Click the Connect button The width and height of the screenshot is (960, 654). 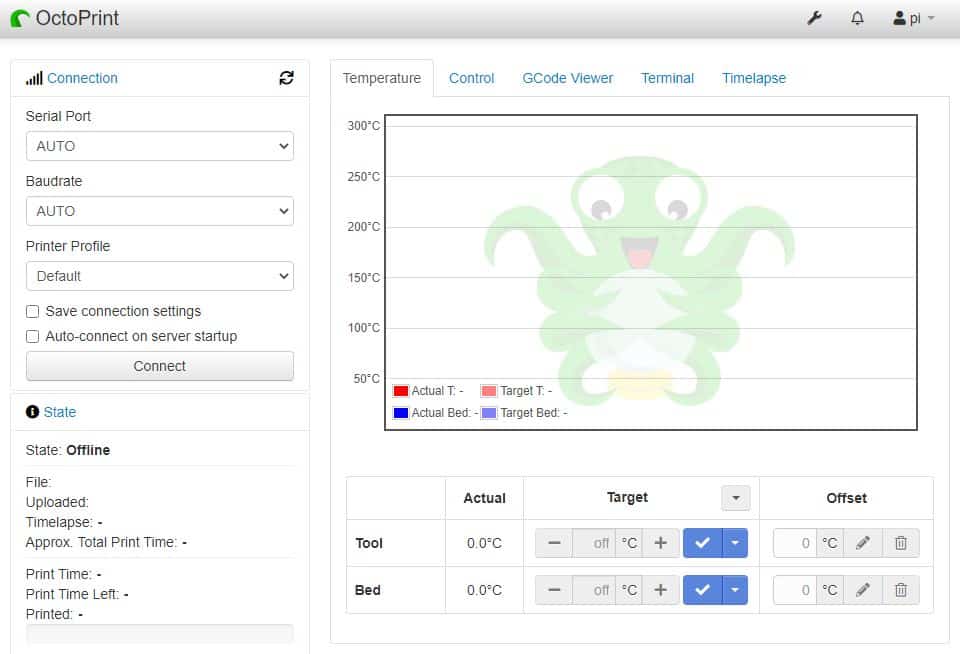[160, 366]
